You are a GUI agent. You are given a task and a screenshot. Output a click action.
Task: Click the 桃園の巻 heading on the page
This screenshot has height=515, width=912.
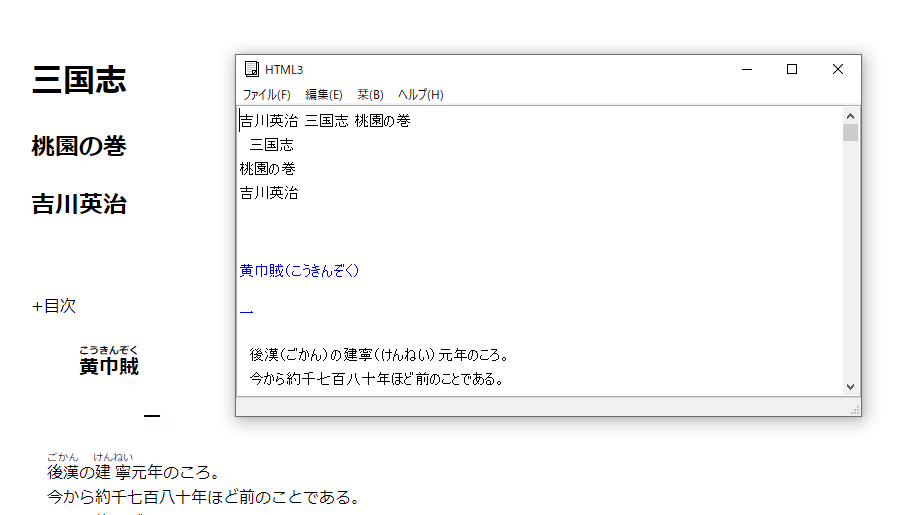pos(79,146)
